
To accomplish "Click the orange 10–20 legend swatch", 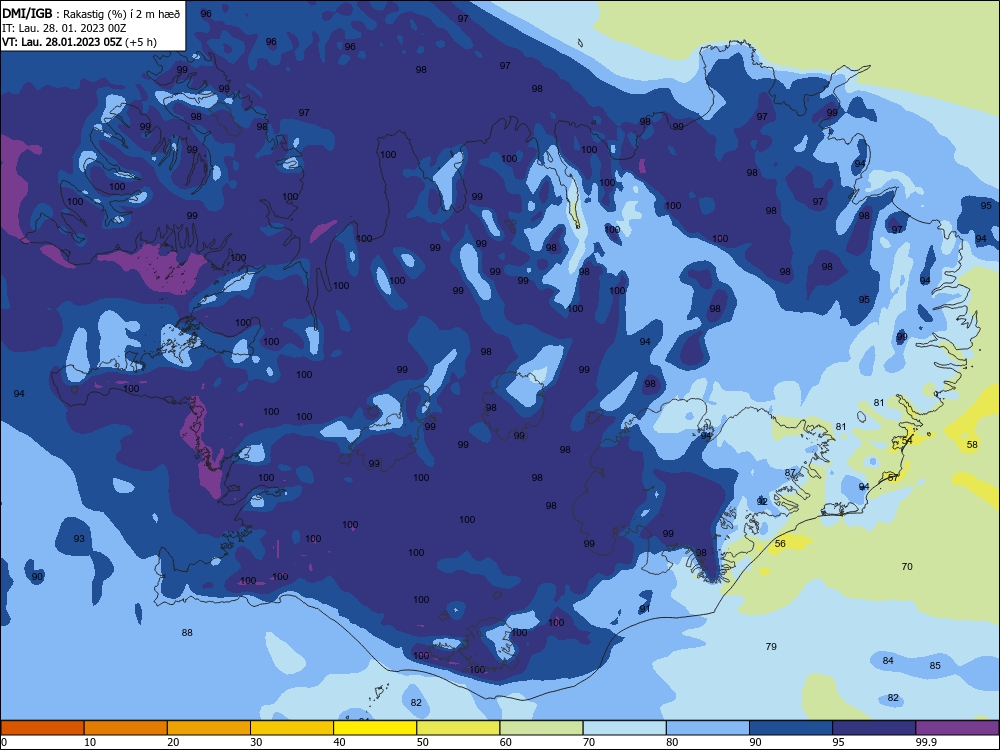I will pos(126,728).
